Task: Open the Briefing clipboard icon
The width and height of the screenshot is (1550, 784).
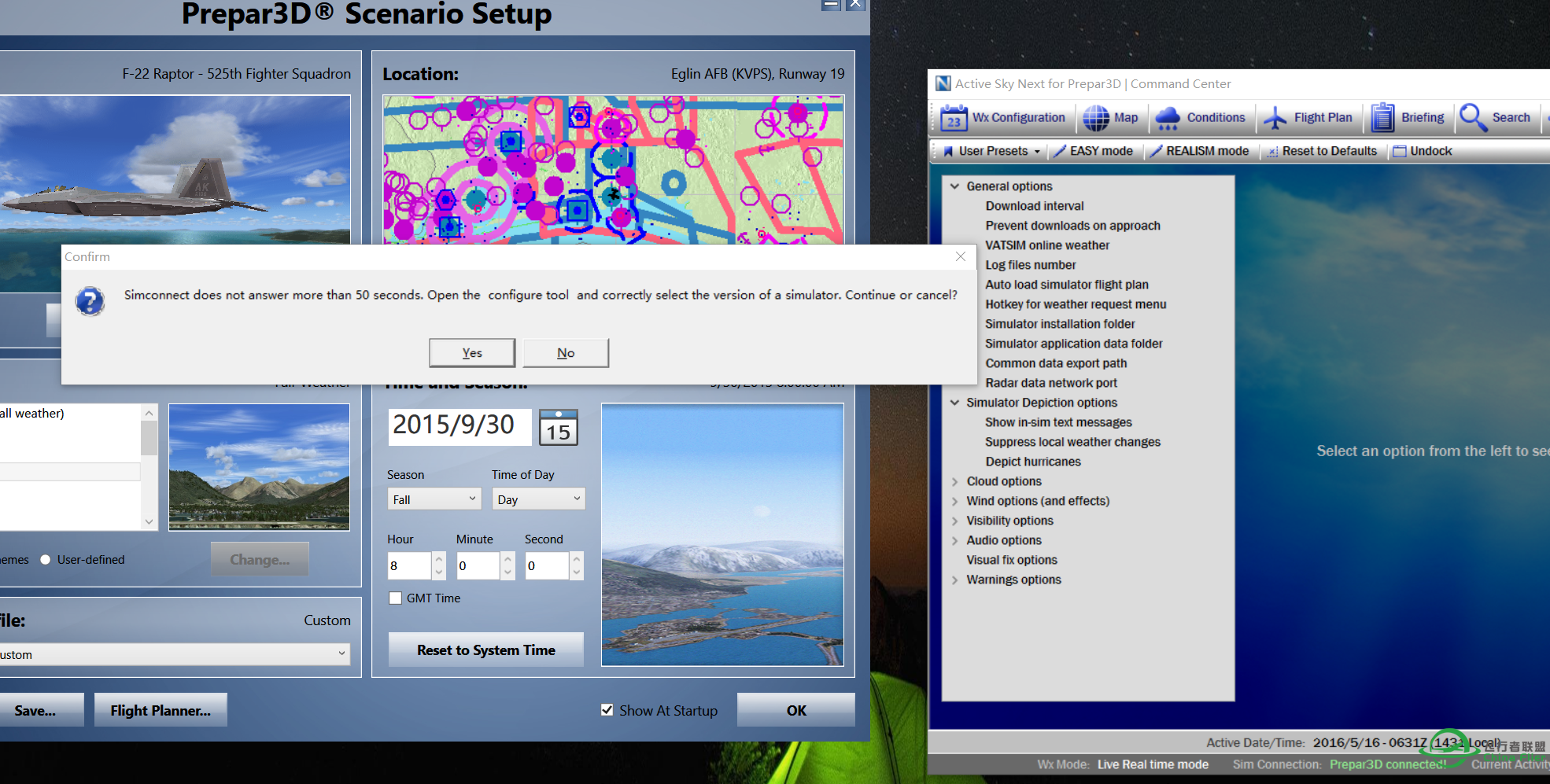Action: [x=1382, y=118]
